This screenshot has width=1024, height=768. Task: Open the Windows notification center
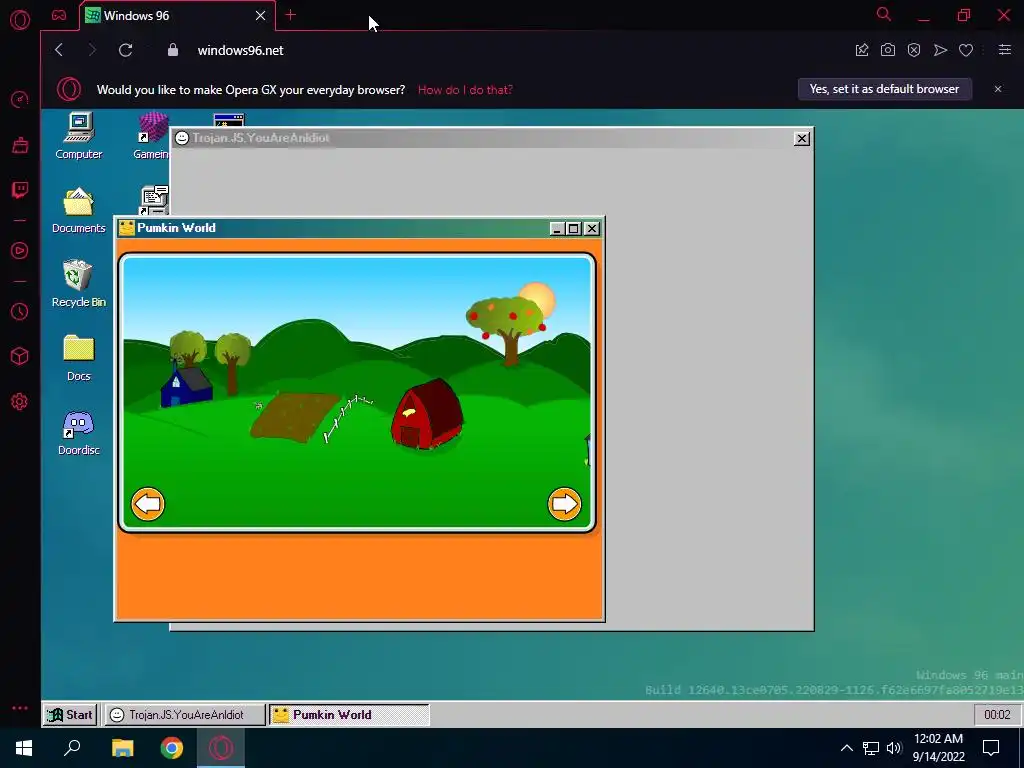[991, 748]
